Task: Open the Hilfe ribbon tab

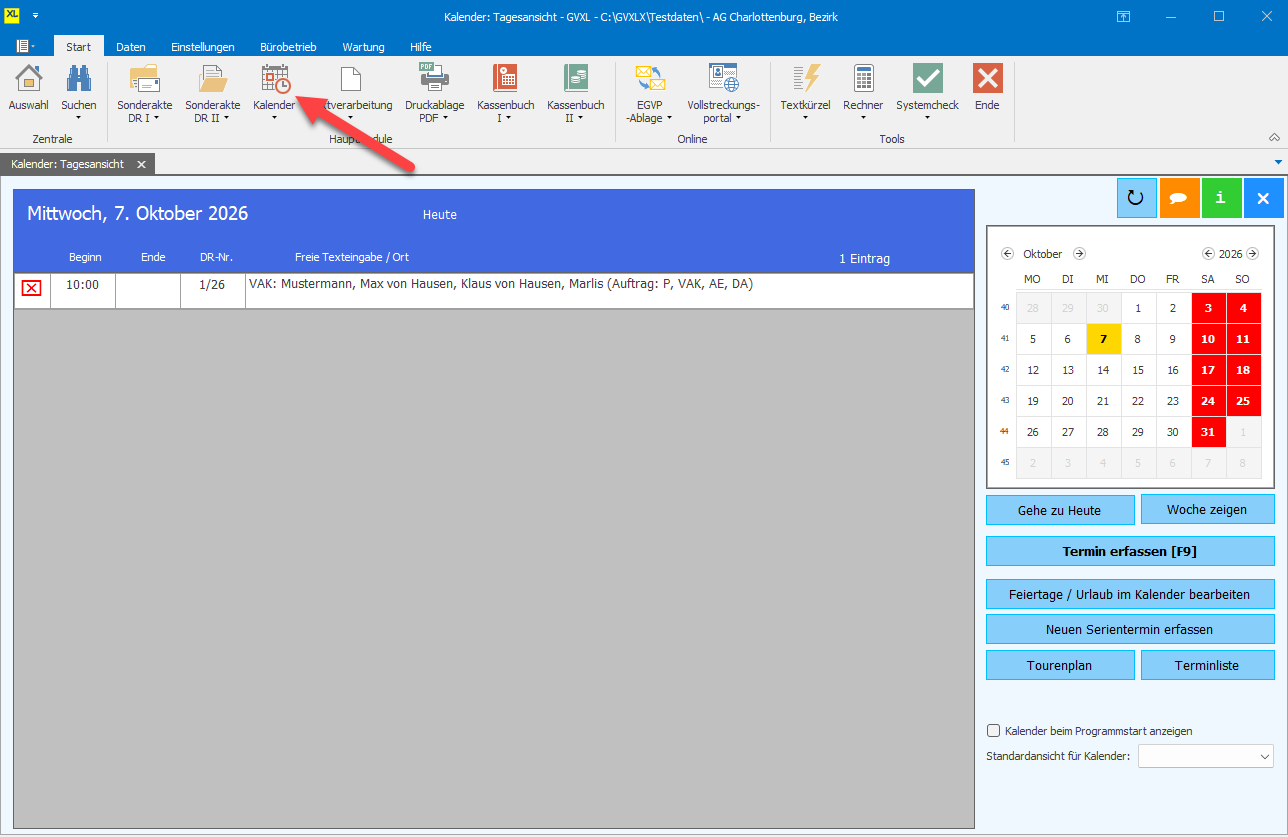Action: (x=421, y=47)
